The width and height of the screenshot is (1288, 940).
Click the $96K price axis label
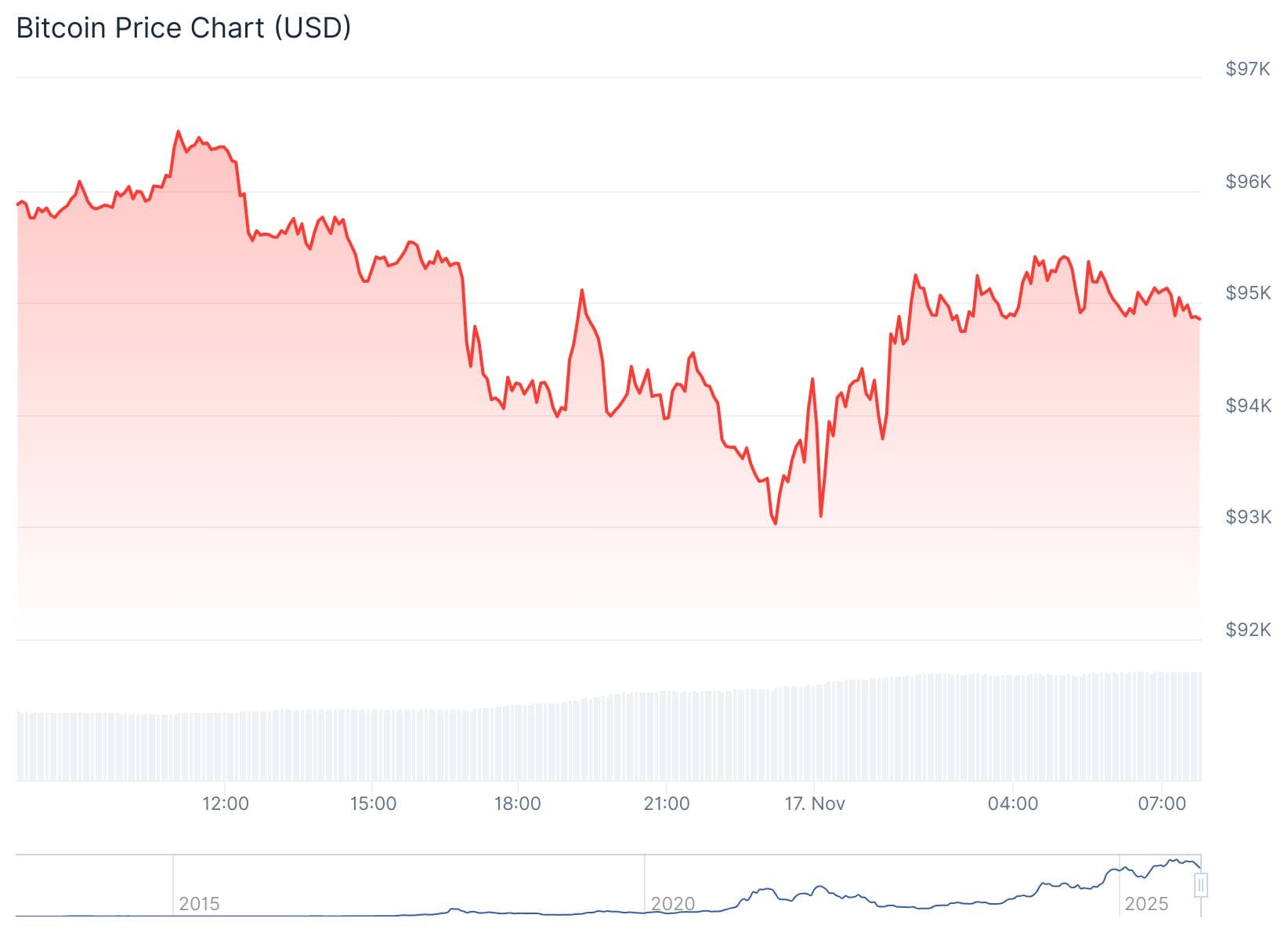coord(1248,182)
